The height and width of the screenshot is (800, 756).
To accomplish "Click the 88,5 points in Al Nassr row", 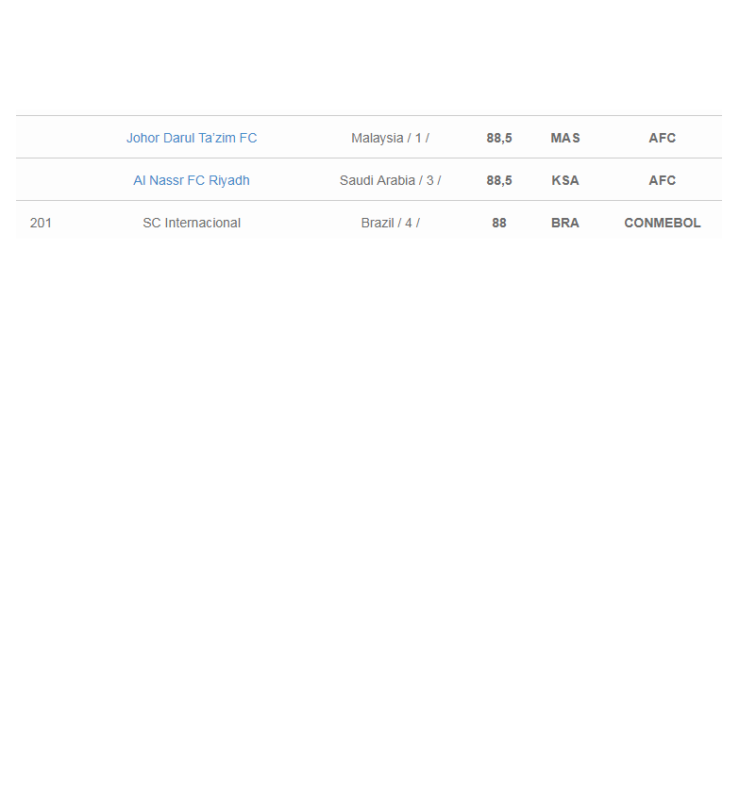I will pyautogui.click(x=499, y=181).
